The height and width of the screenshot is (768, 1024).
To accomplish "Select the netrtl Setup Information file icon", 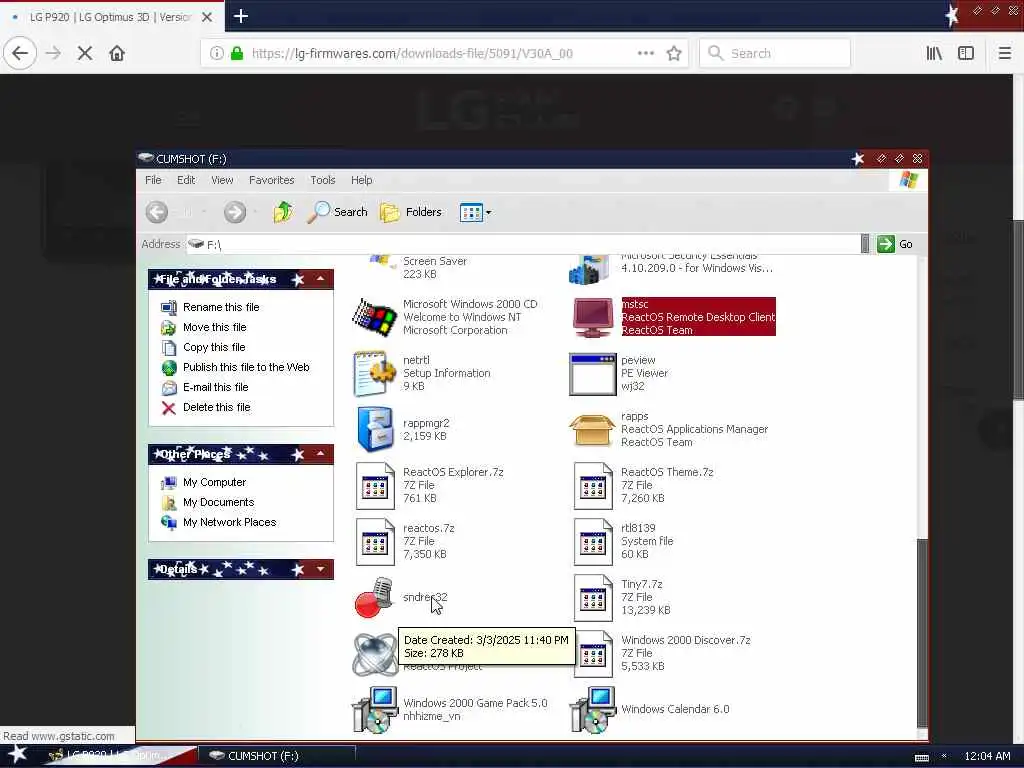I will click(x=375, y=374).
